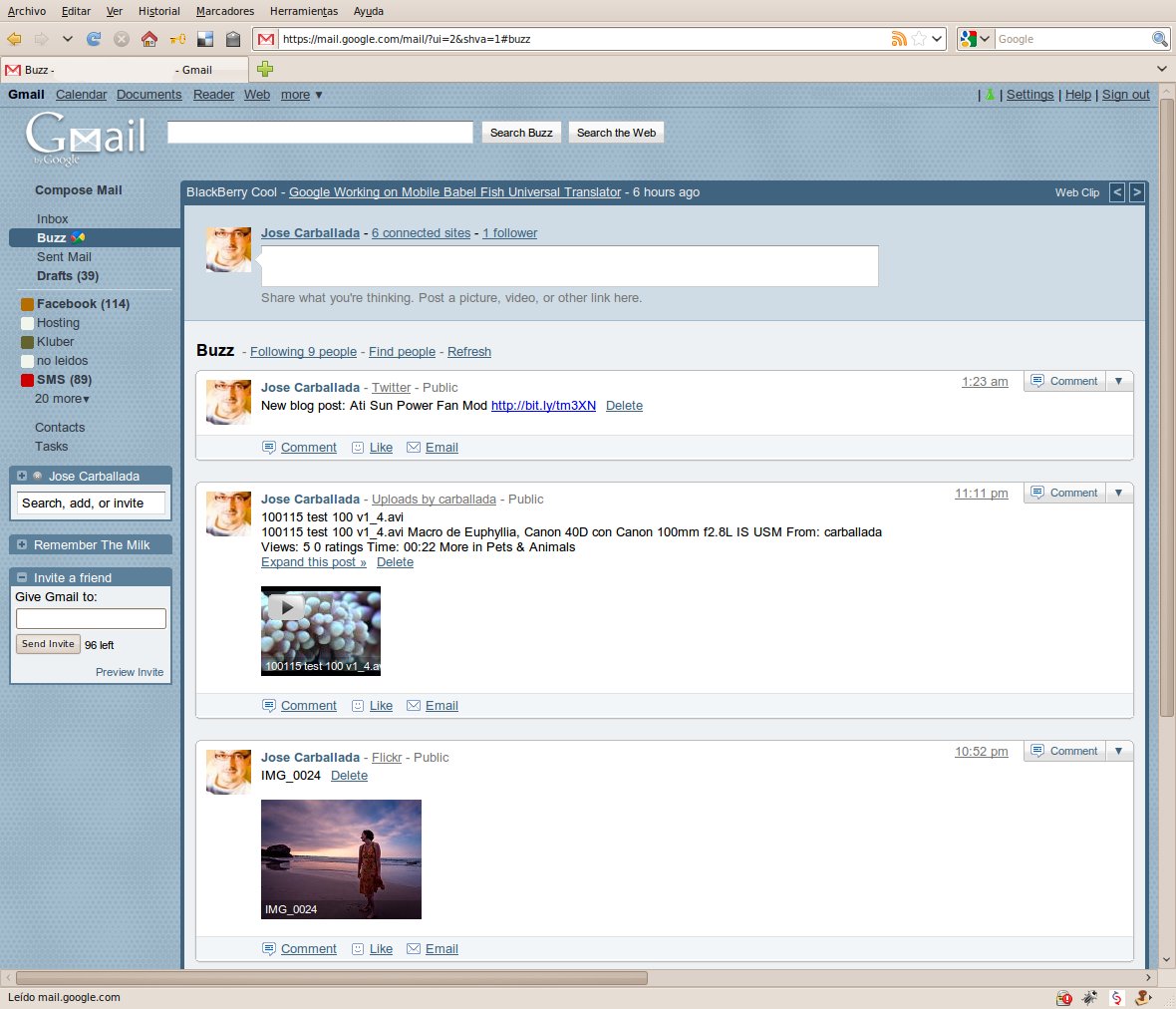Click the Delicious bookmarks toolbar icon
The height and width of the screenshot is (1009, 1176).
(x=204, y=39)
